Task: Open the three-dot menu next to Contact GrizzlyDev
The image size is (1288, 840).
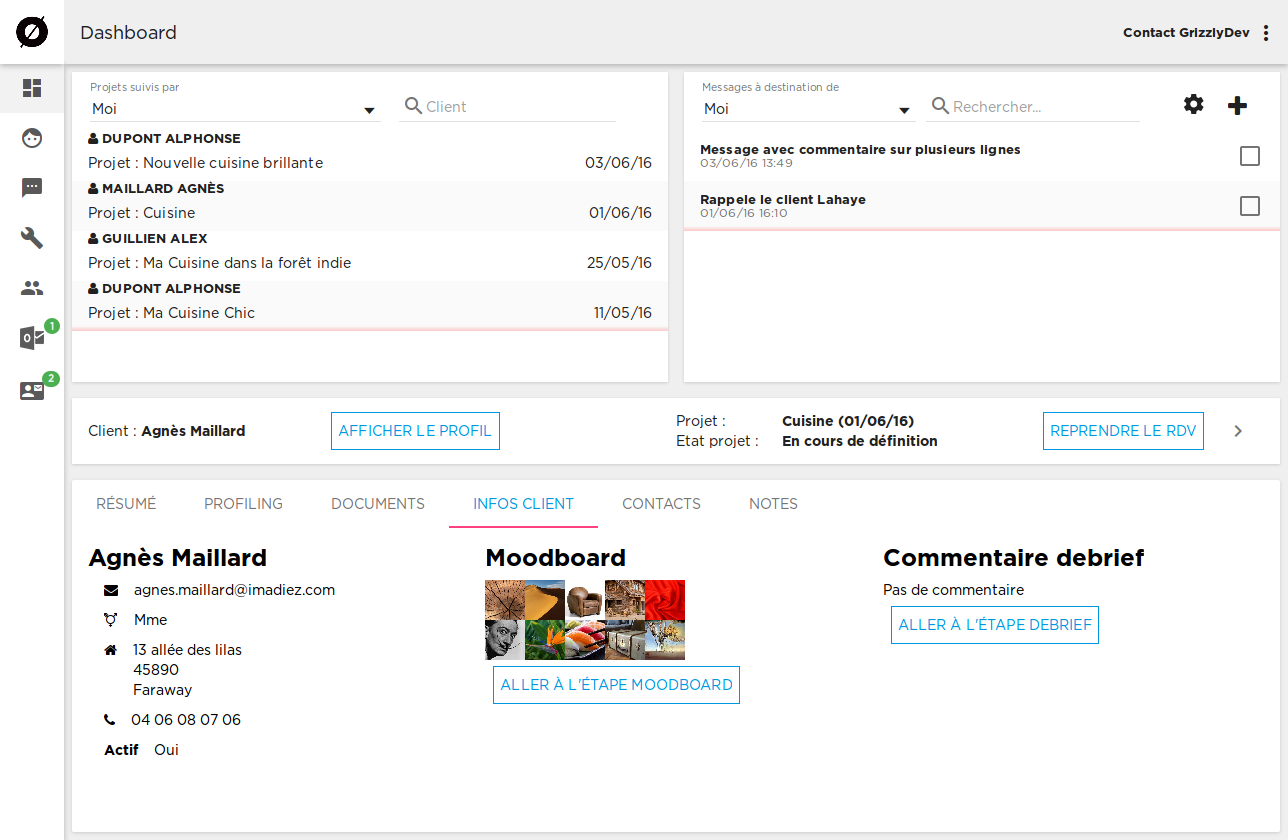Action: [x=1266, y=33]
